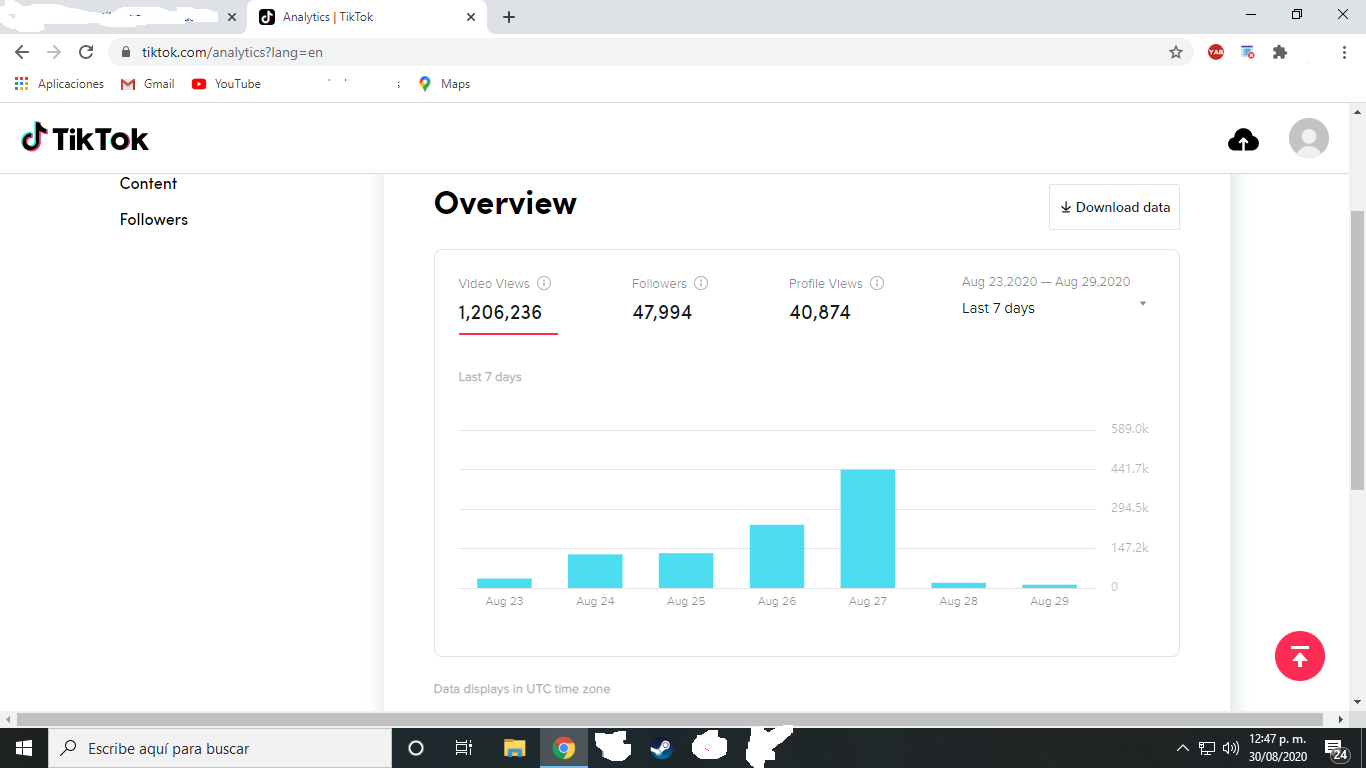1366x768 pixels.
Task: Click the Cortana circle icon
Action: pos(416,748)
